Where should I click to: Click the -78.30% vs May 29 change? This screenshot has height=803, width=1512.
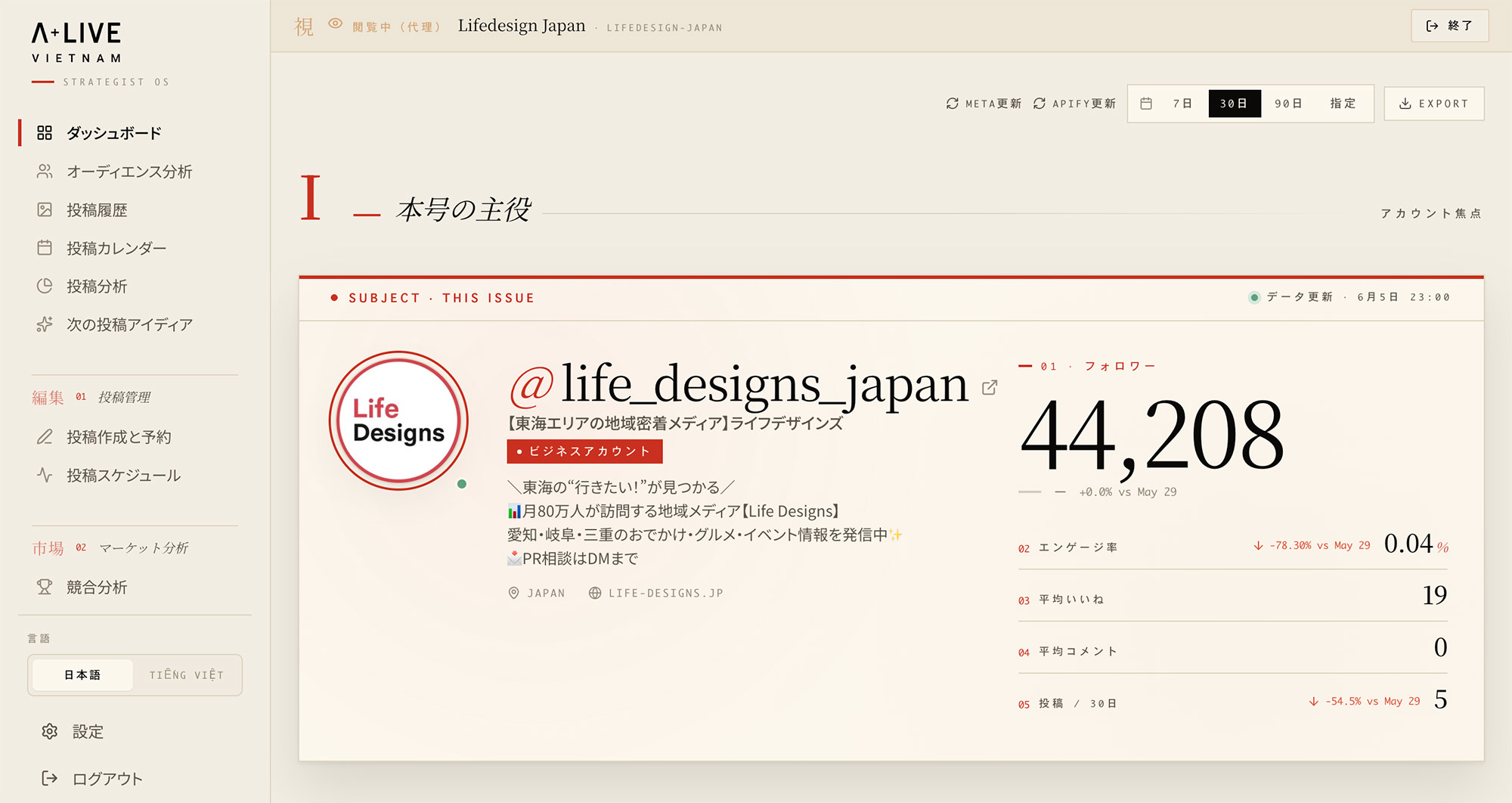(1312, 545)
